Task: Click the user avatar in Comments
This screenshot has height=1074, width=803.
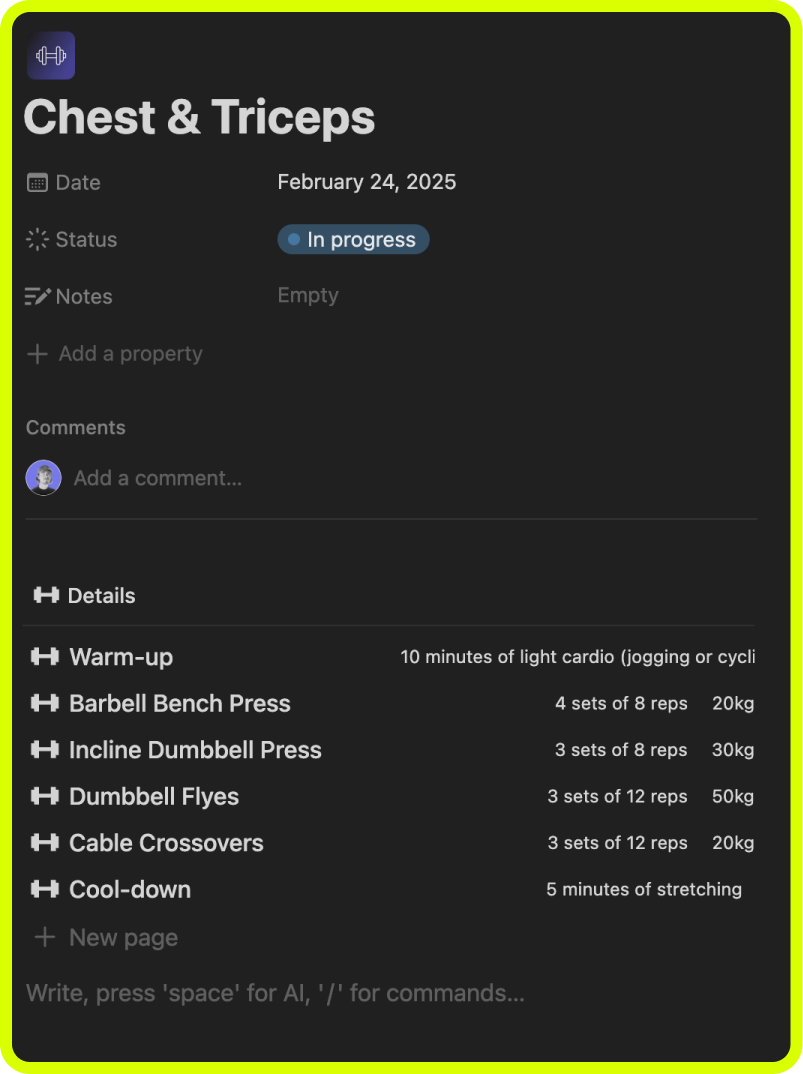Action: pos(43,478)
